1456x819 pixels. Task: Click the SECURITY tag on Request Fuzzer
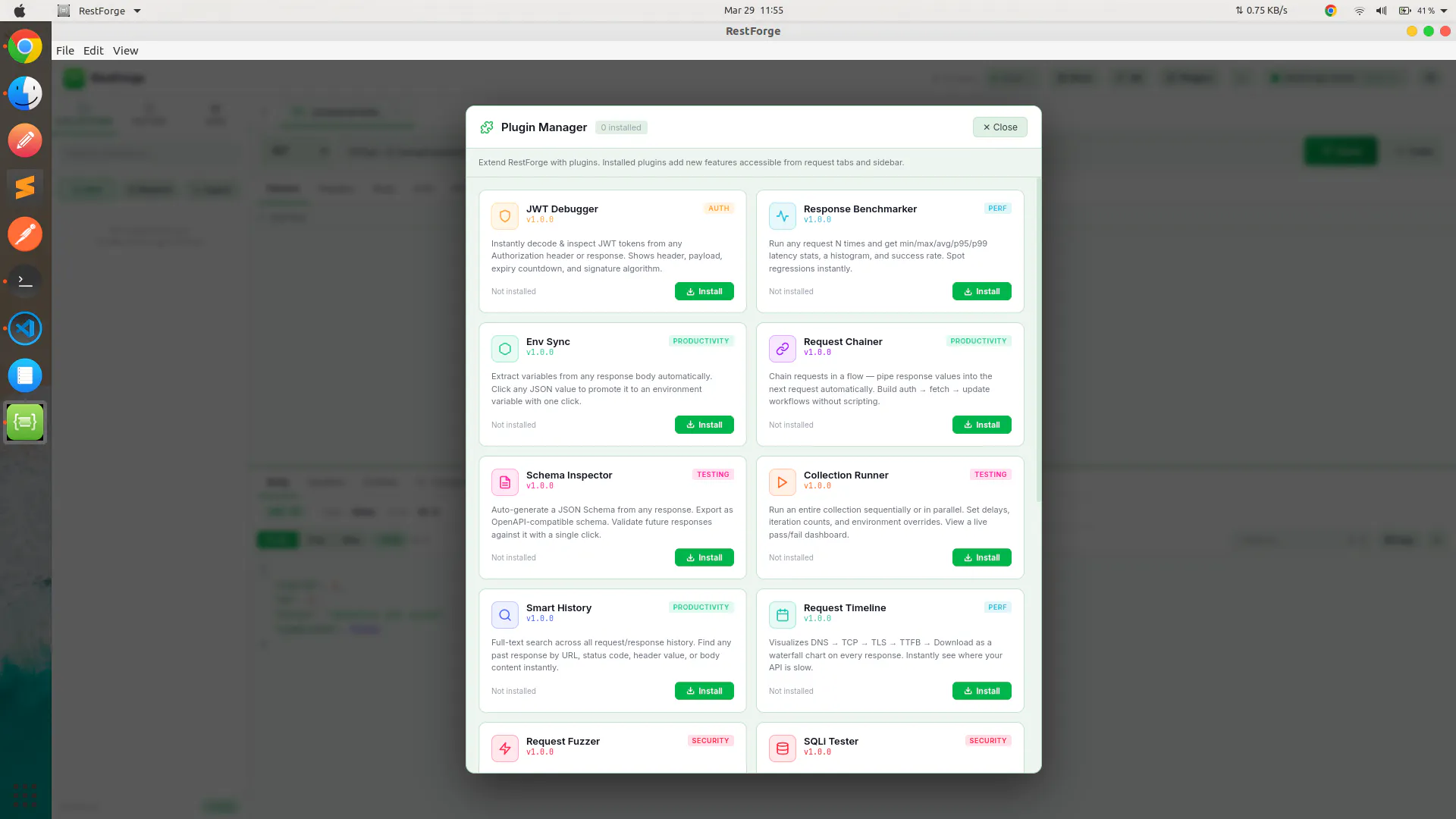coord(710,741)
